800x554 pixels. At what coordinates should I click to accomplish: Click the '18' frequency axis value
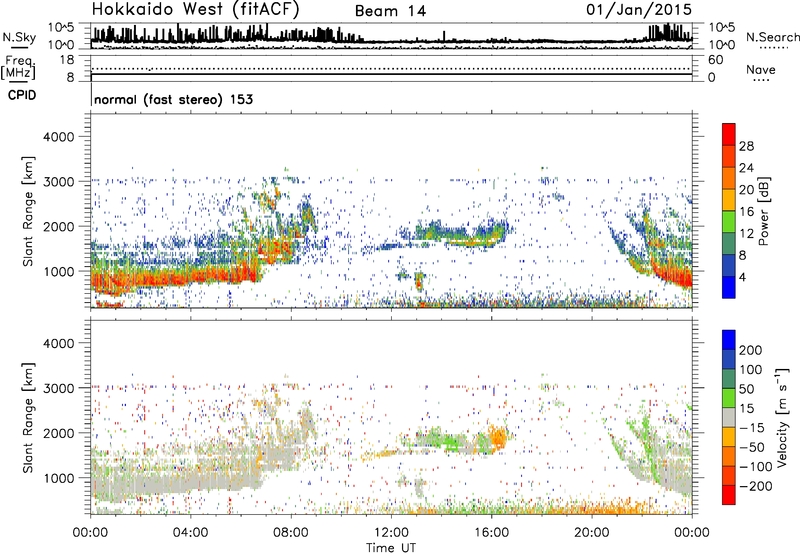[x=67, y=60]
